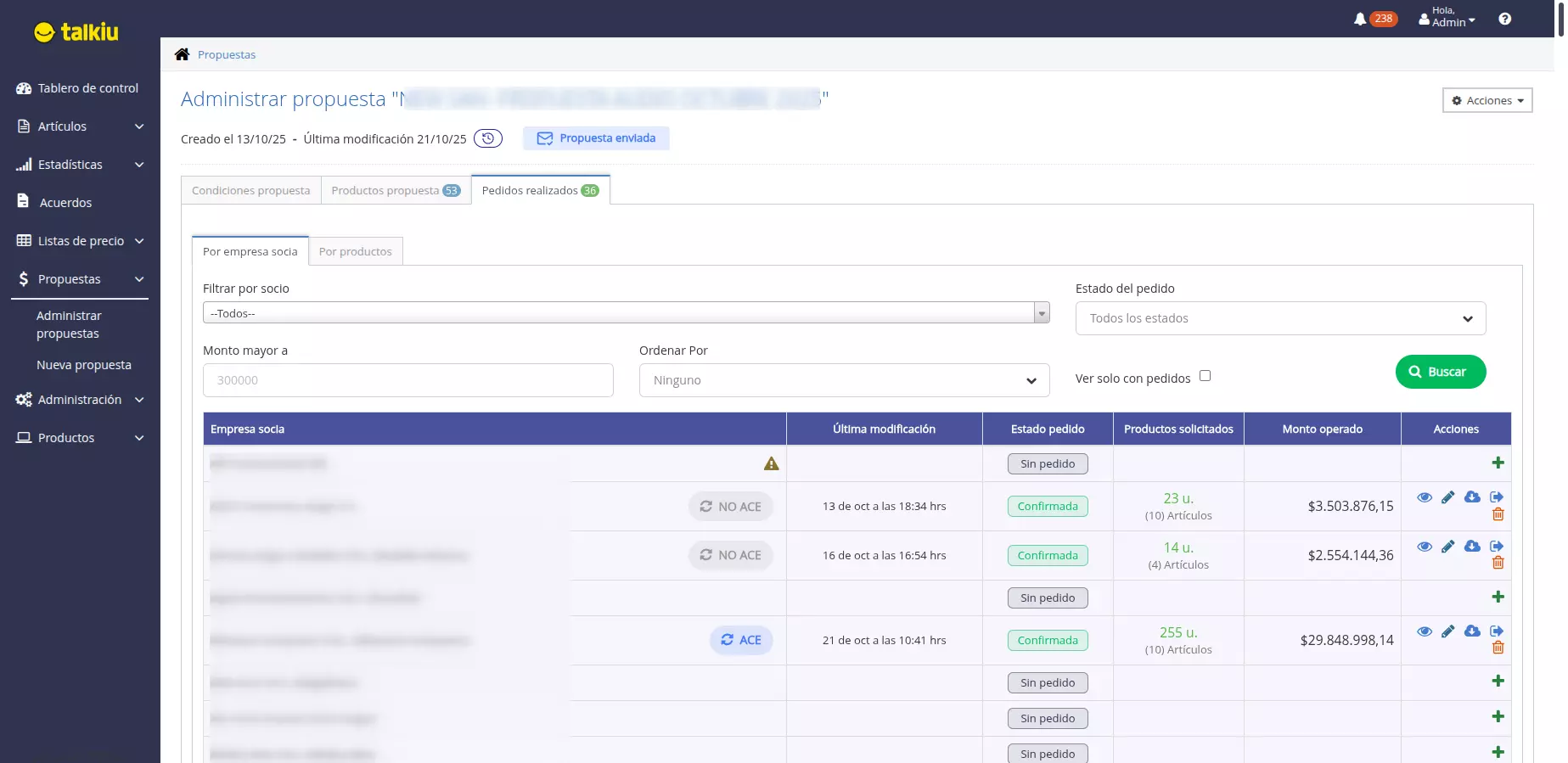Click the home icon in breadcrumb
1568x763 pixels.
pyautogui.click(x=182, y=54)
